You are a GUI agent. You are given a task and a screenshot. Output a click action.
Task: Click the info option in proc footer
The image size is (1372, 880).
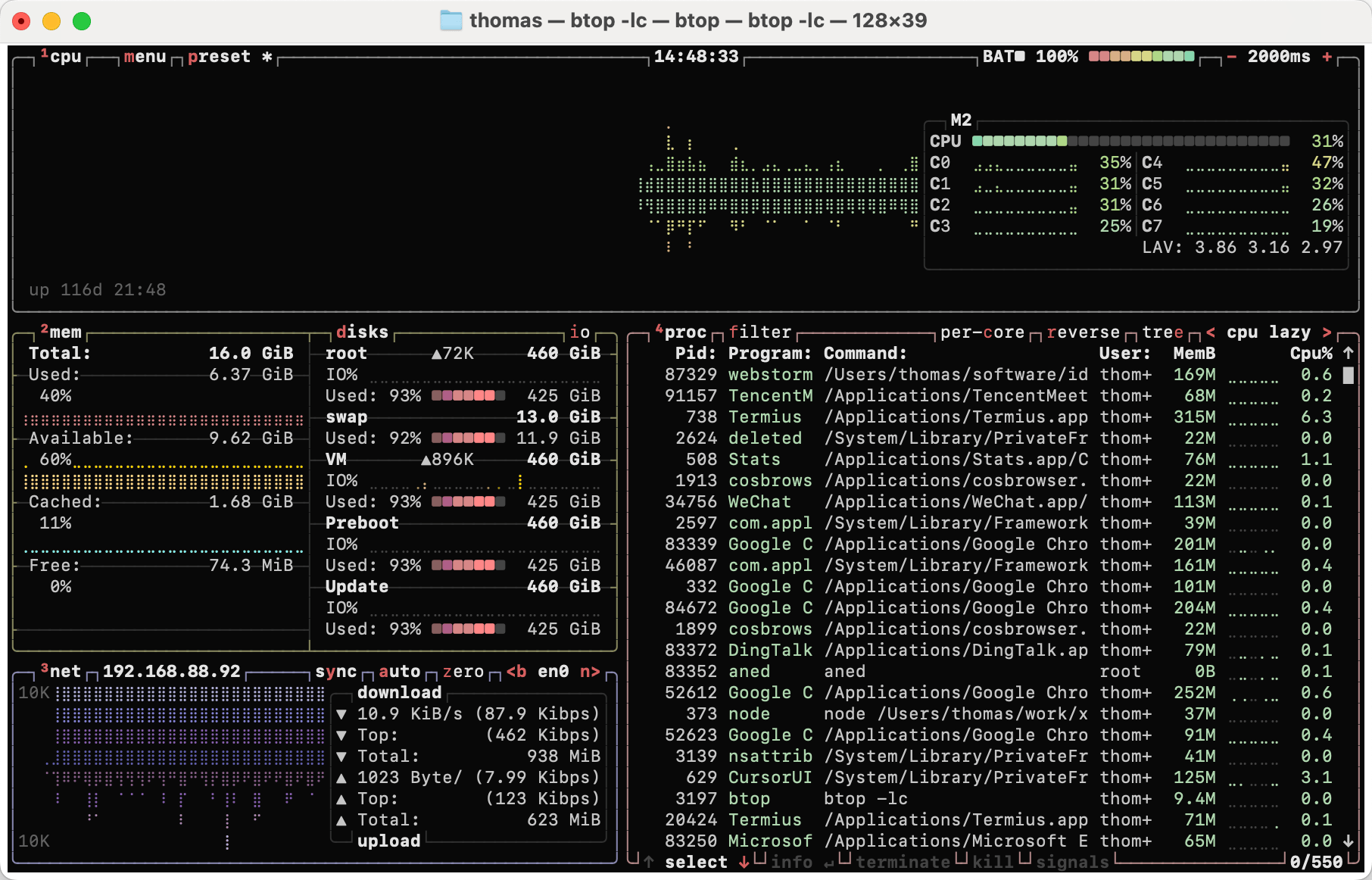[791, 862]
